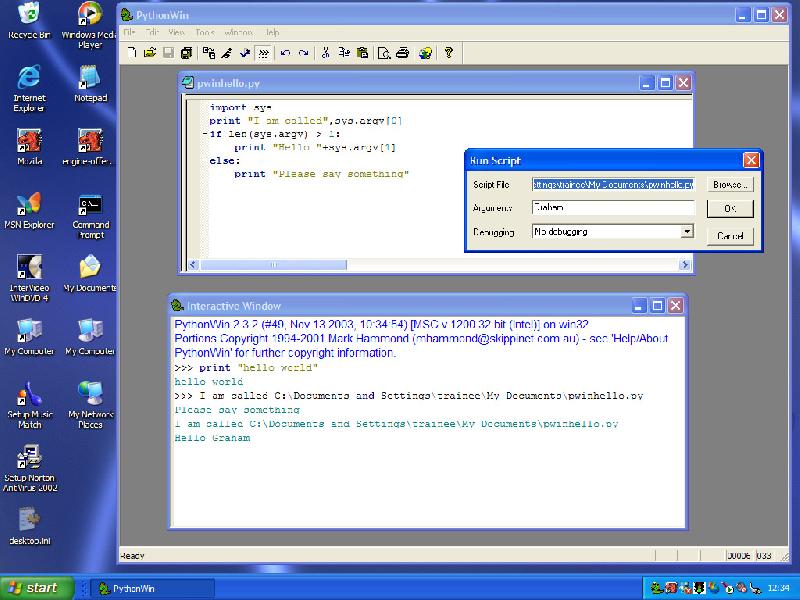Open the Tools menu

205,33
